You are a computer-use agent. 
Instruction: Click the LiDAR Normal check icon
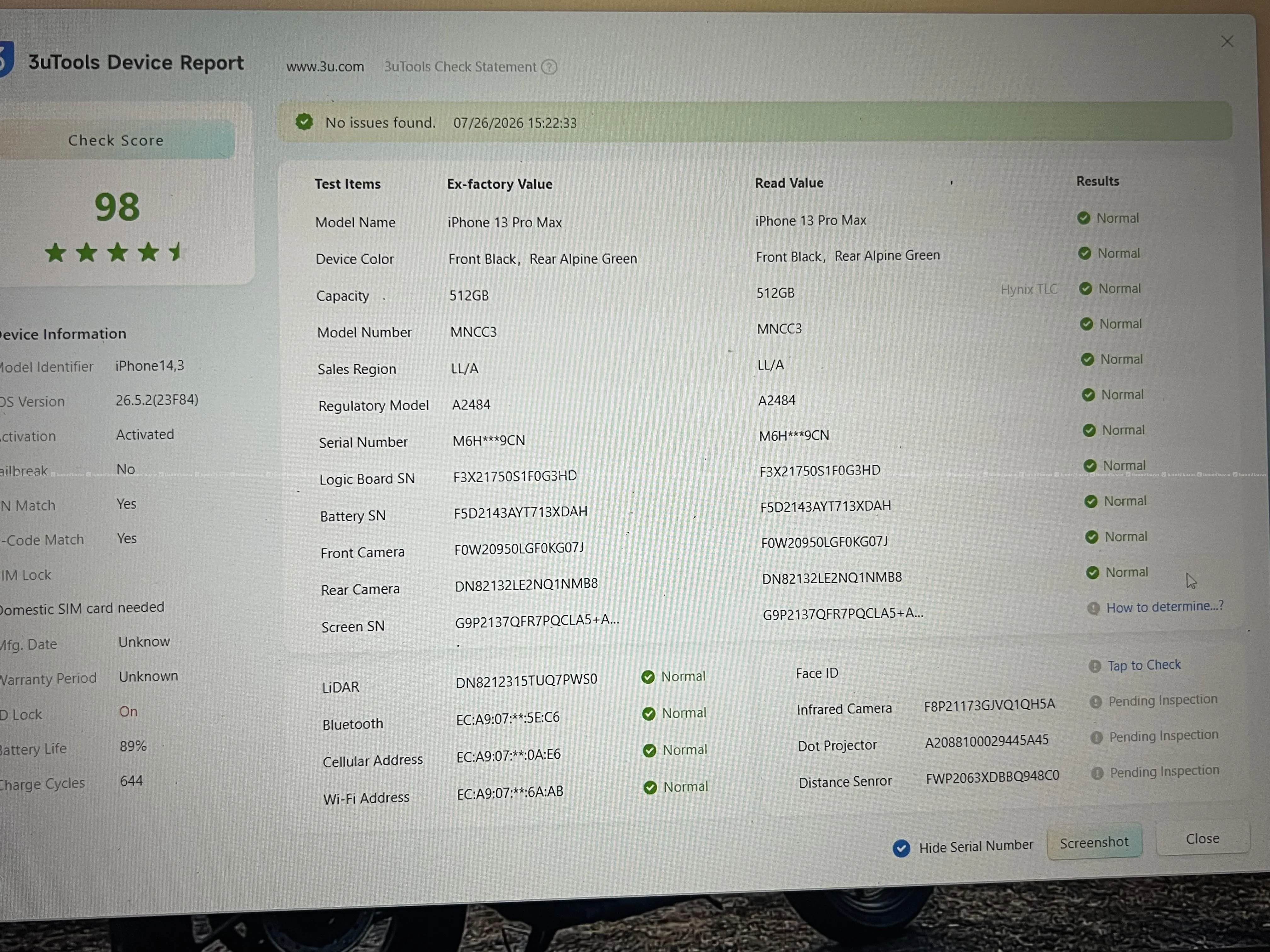(x=648, y=677)
